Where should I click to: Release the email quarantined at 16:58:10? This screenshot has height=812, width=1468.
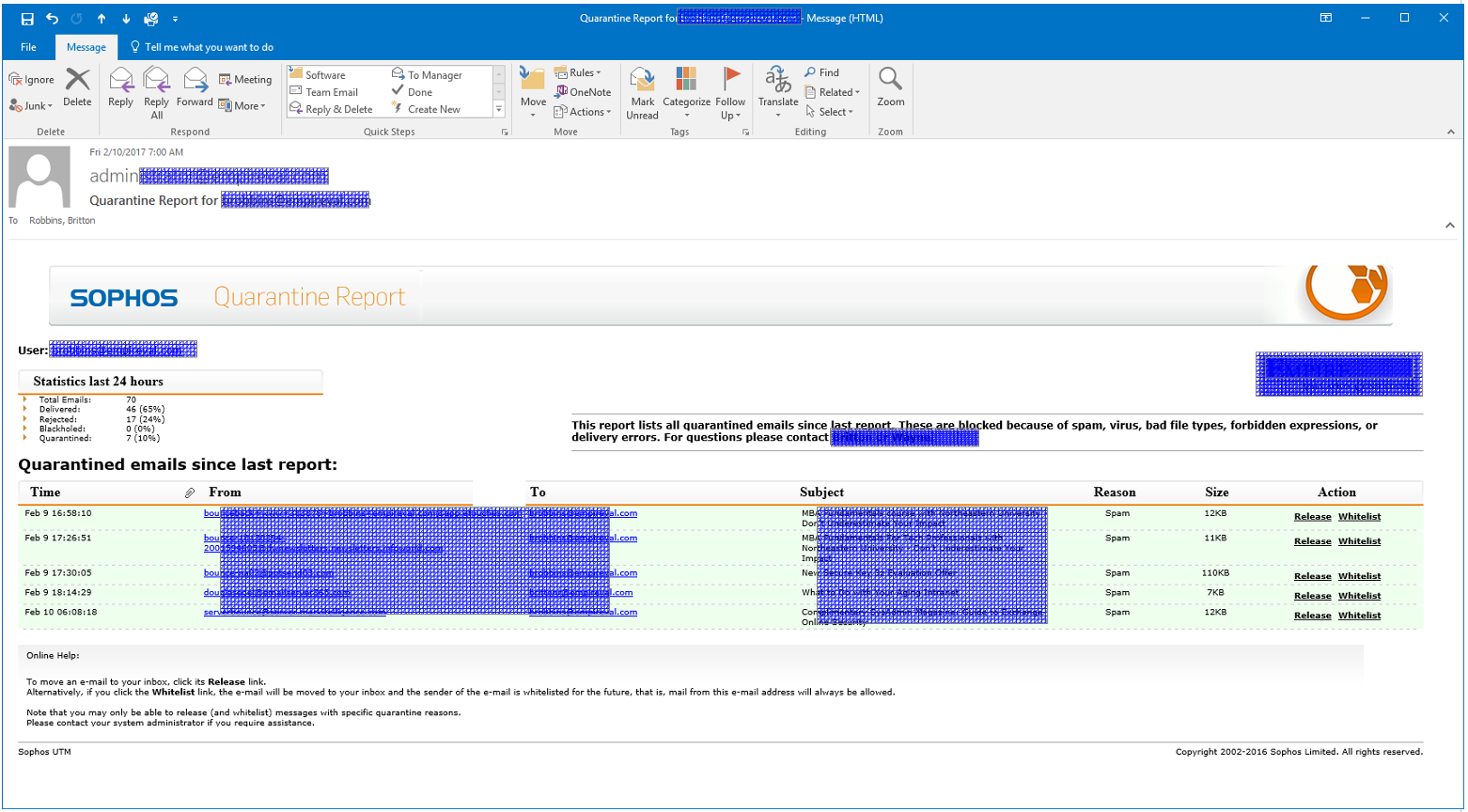1312,517
